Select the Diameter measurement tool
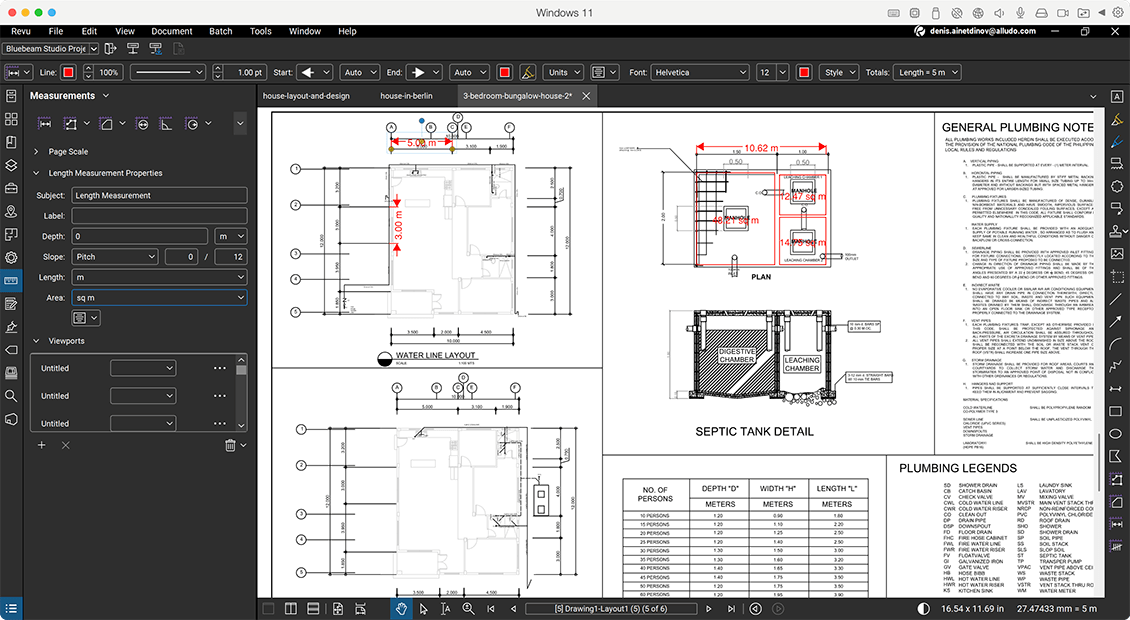This screenshot has width=1130, height=620. (x=140, y=123)
